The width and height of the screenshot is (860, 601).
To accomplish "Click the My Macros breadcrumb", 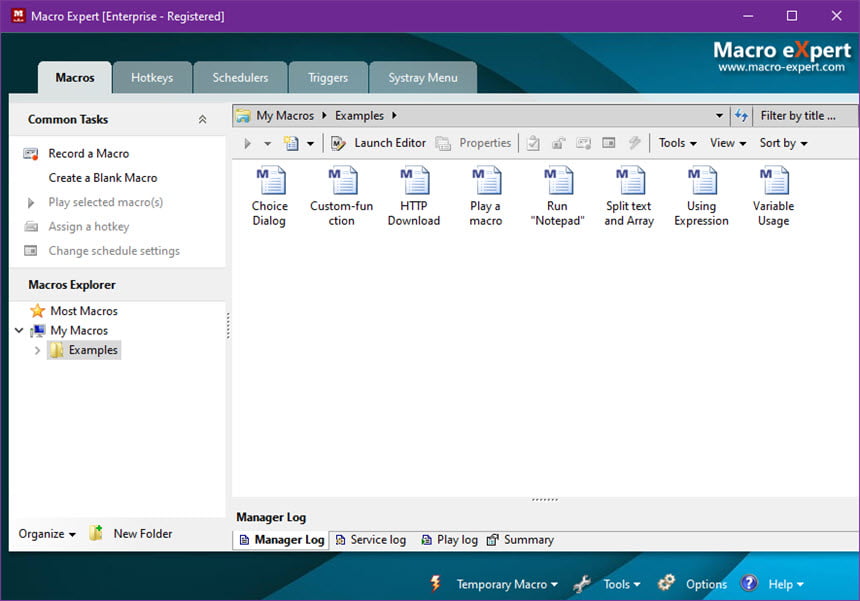I will (x=285, y=116).
